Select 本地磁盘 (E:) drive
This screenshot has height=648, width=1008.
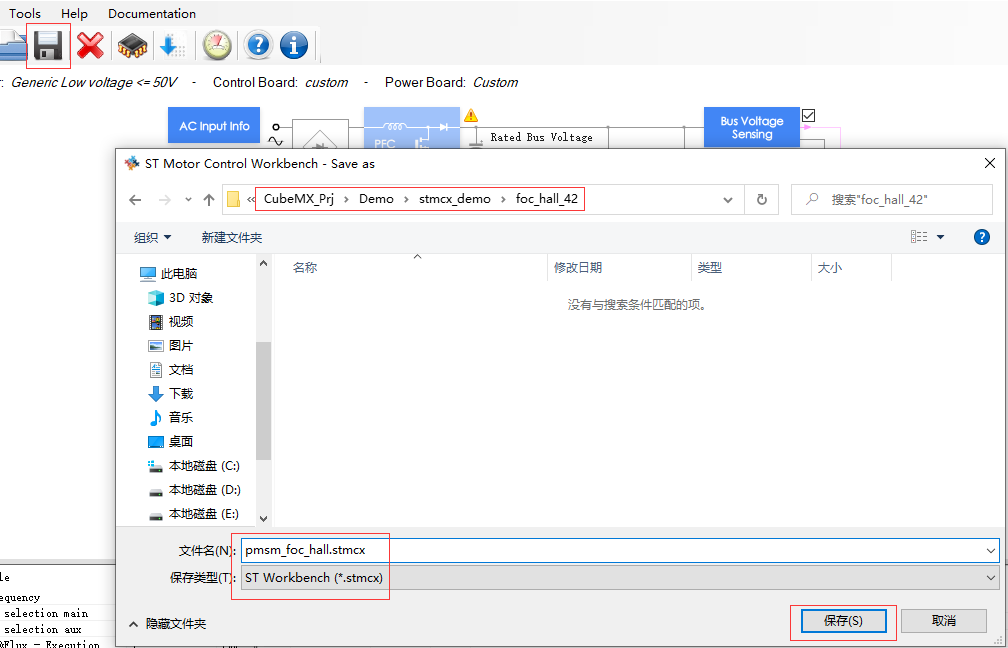coord(194,514)
